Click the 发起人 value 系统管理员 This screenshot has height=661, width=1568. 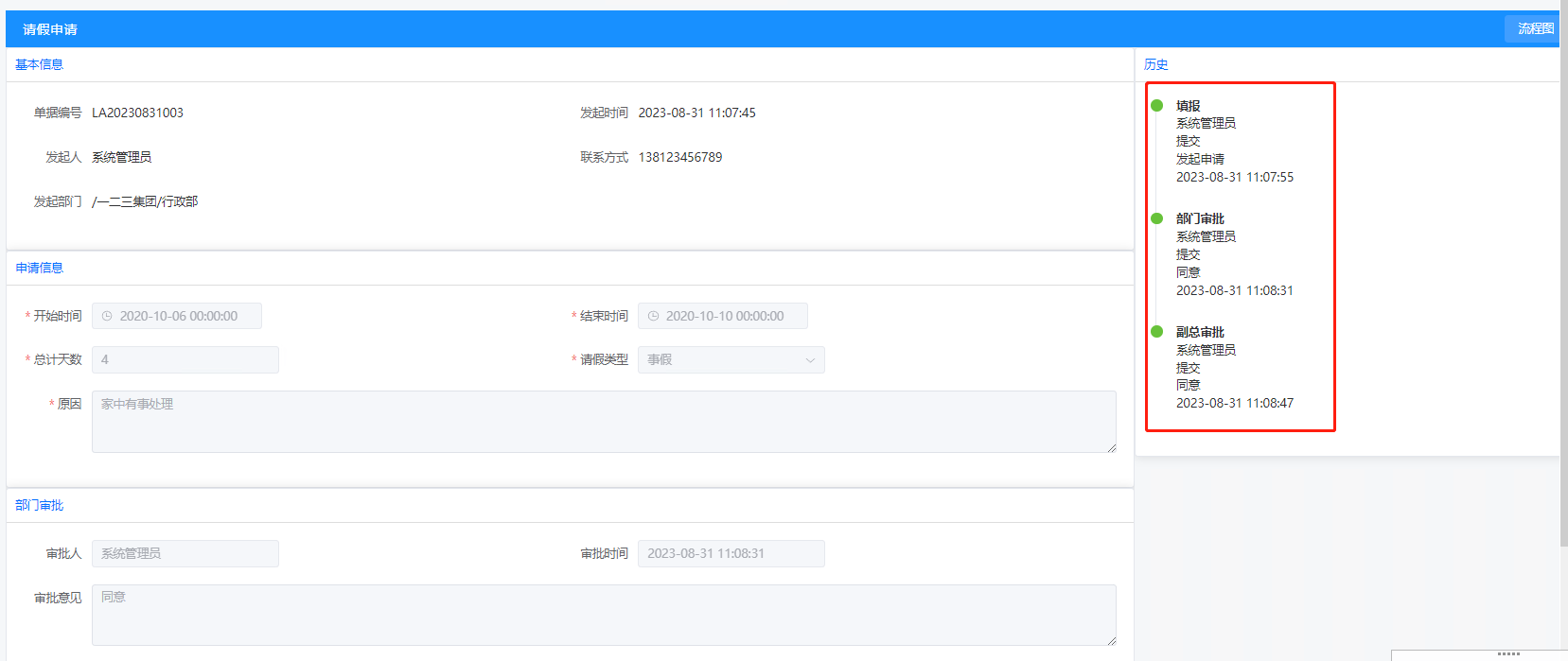click(x=121, y=157)
